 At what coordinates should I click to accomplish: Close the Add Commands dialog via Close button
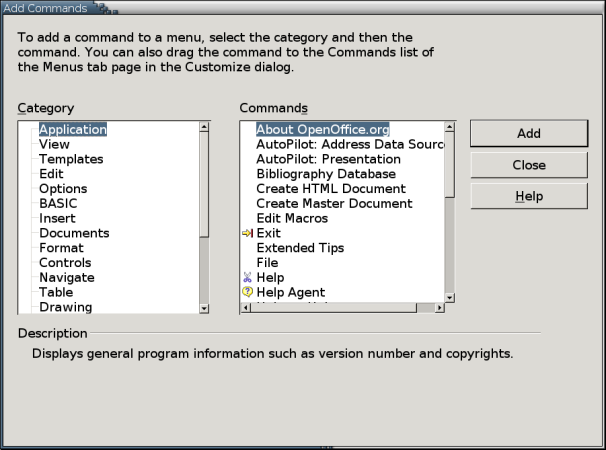pyautogui.click(x=529, y=165)
